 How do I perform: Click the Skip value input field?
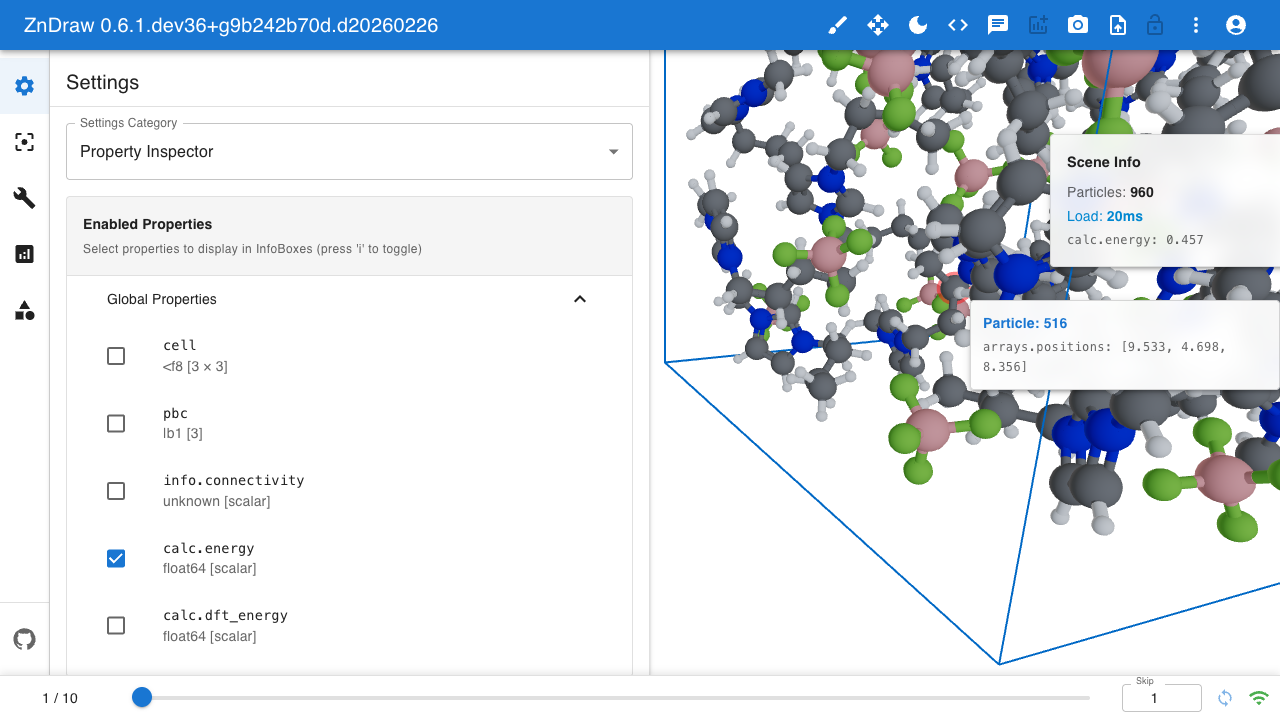point(1162,698)
